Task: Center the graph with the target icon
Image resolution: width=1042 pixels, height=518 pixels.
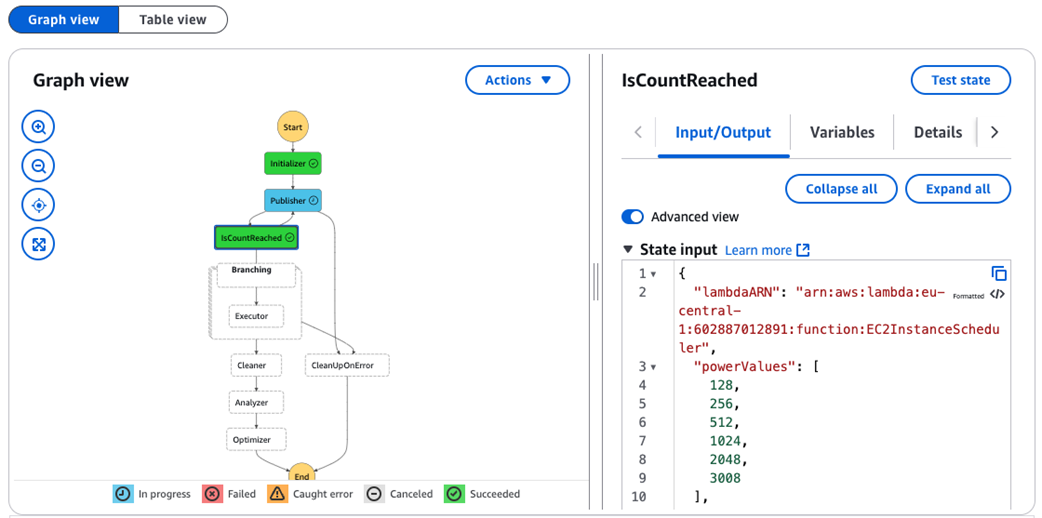Action: (38, 205)
